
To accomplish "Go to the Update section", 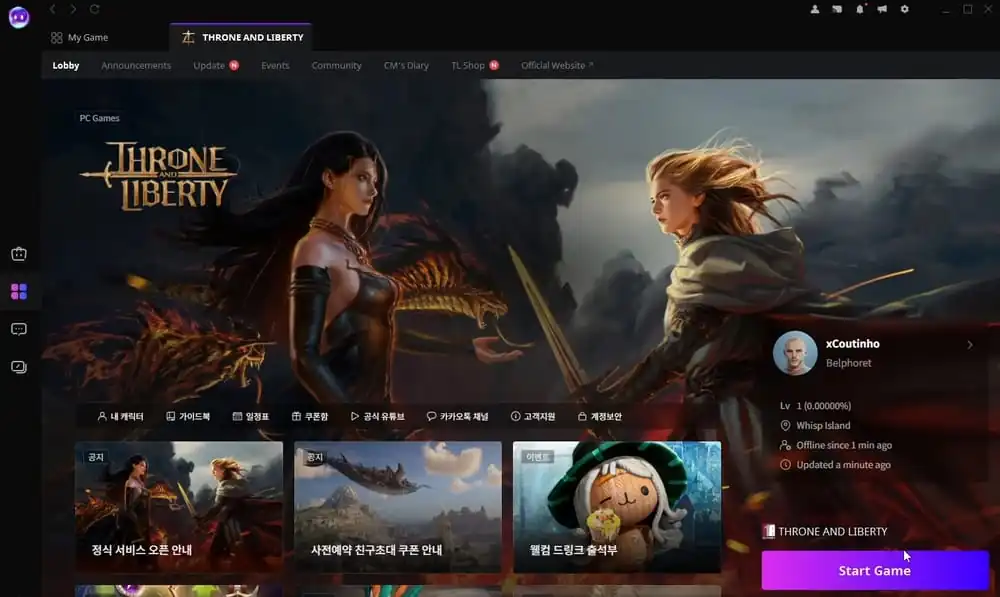I will tap(216, 65).
